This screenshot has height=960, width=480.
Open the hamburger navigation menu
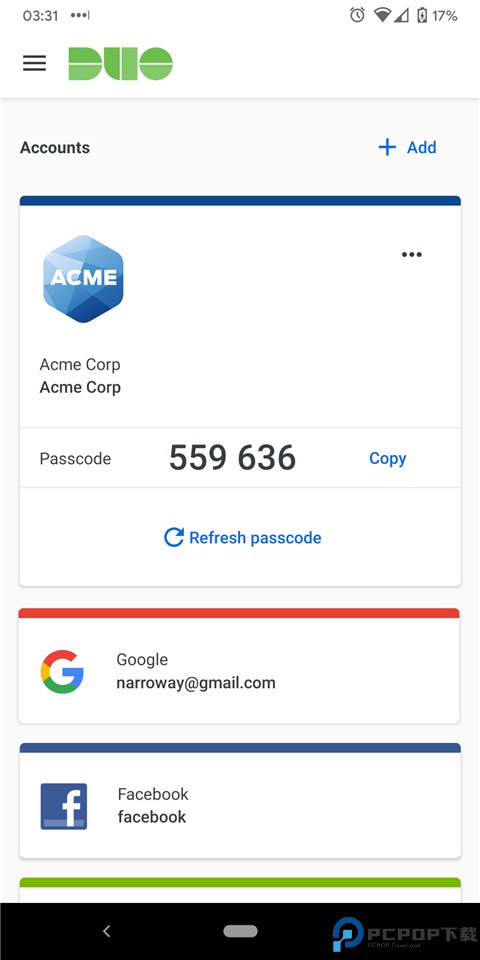point(34,63)
